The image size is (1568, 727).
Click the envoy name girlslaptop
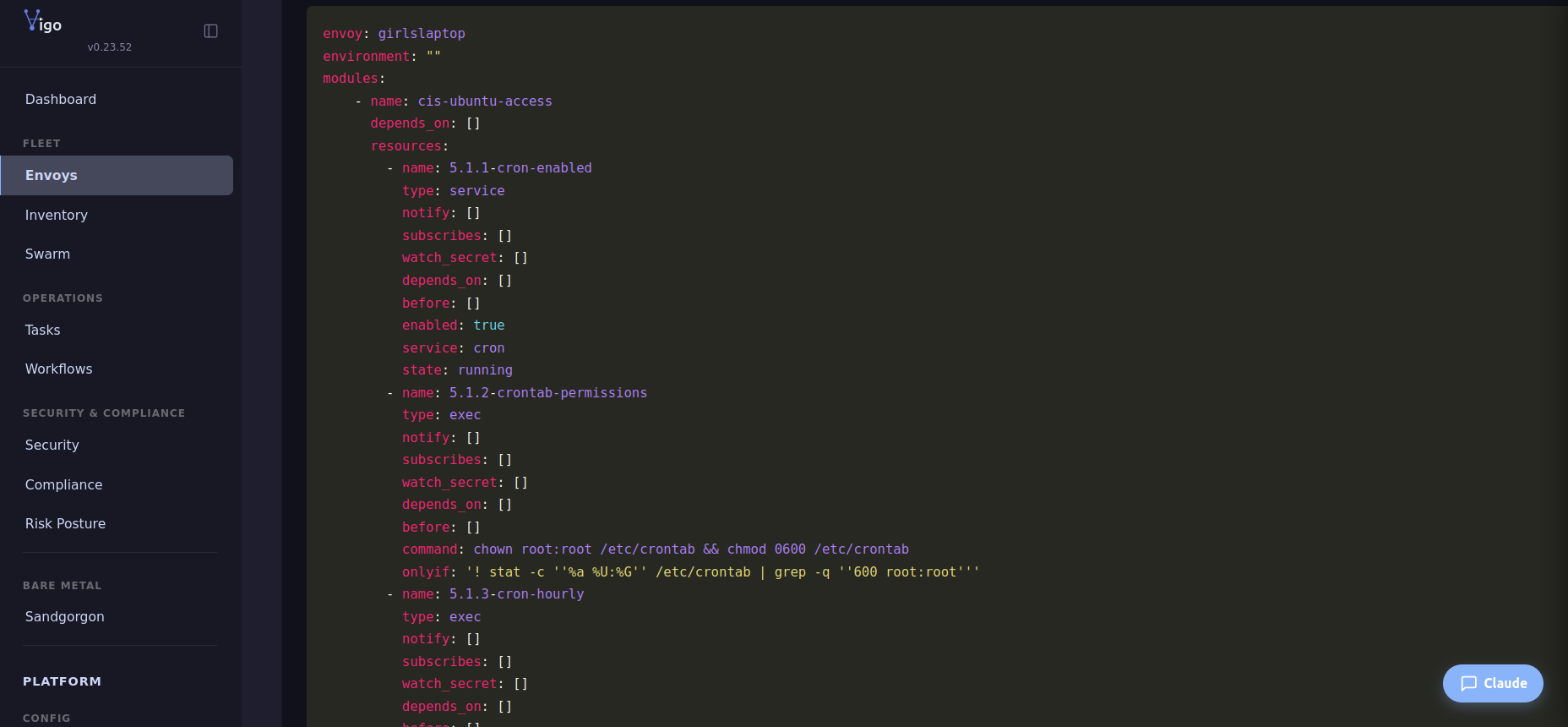(x=422, y=34)
